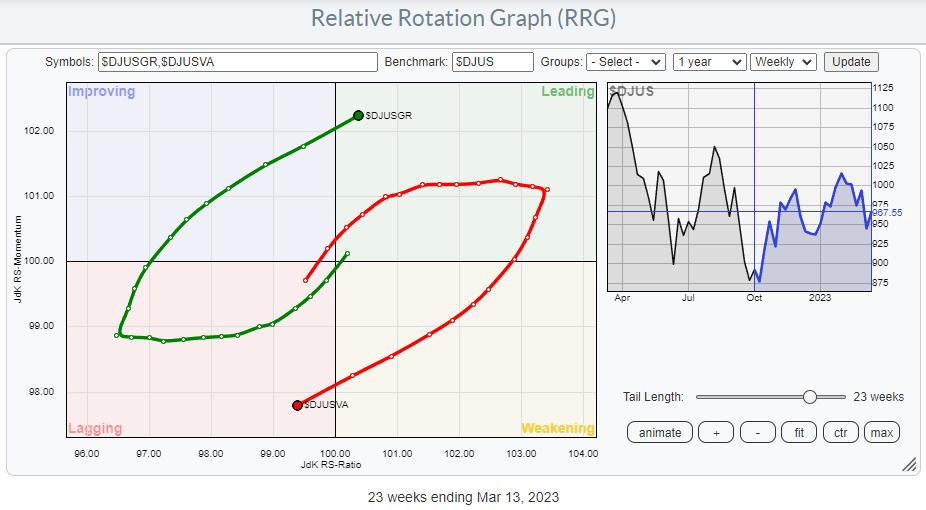Click the animate button
This screenshot has height=510, width=926.
pos(660,433)
